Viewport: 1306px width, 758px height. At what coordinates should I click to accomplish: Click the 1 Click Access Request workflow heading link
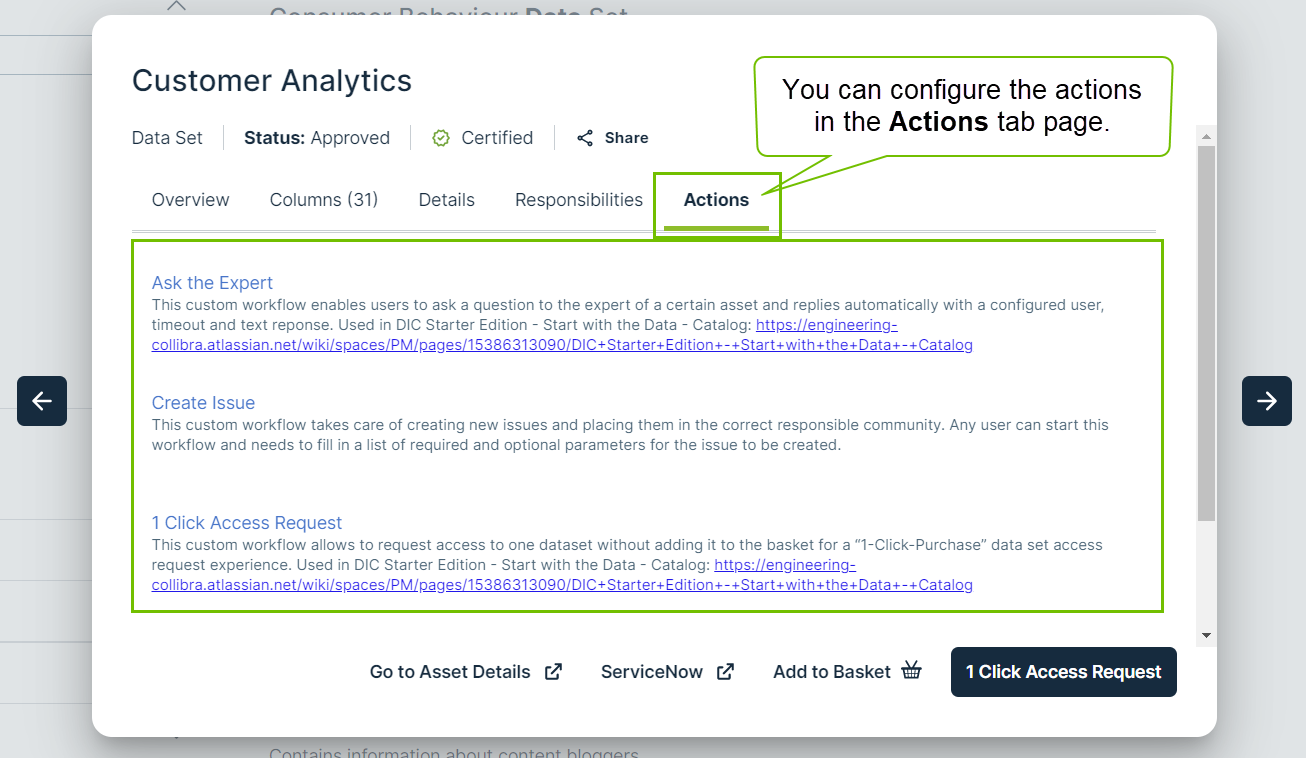point(247,523)
